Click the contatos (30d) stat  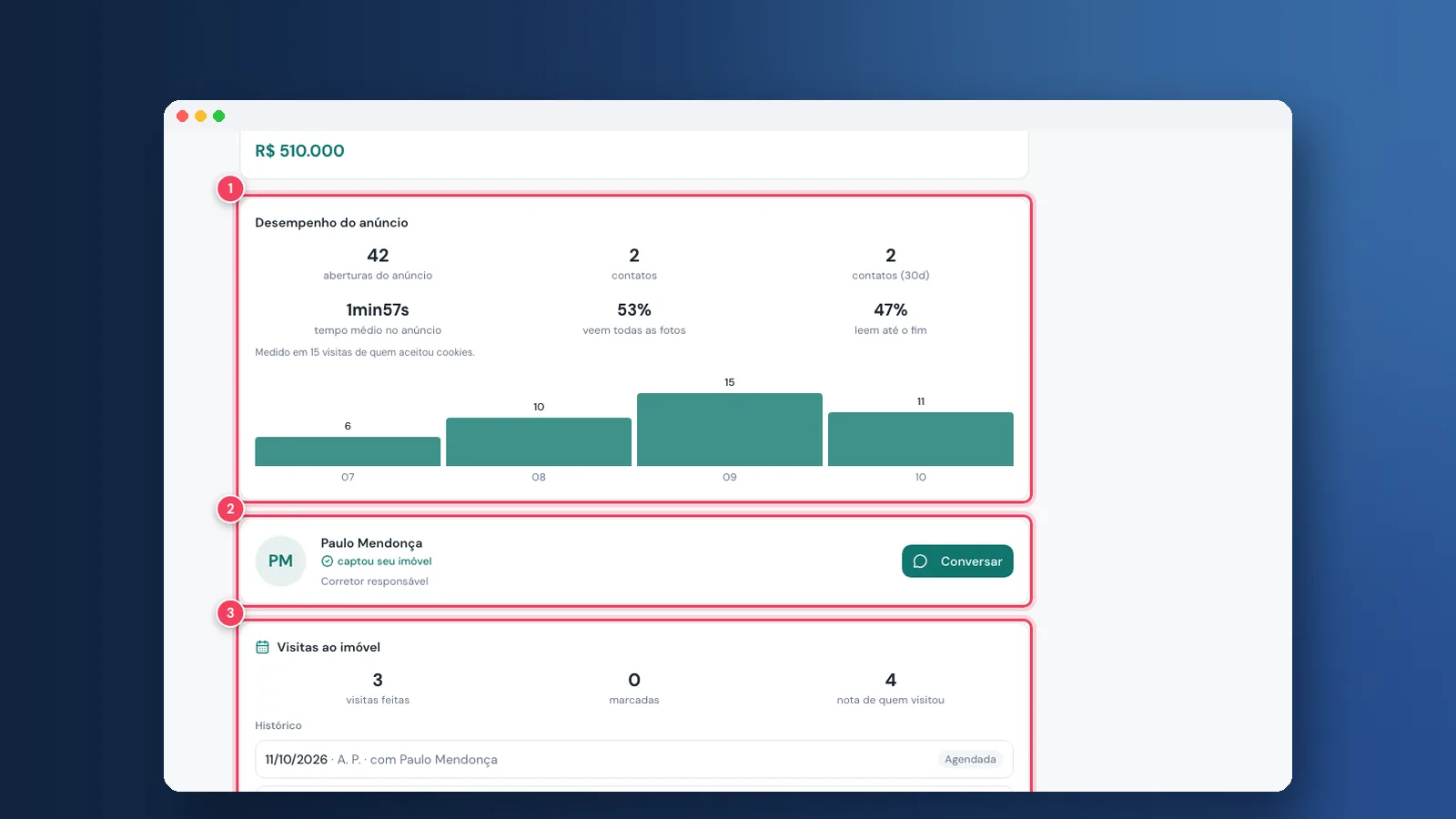891,264
